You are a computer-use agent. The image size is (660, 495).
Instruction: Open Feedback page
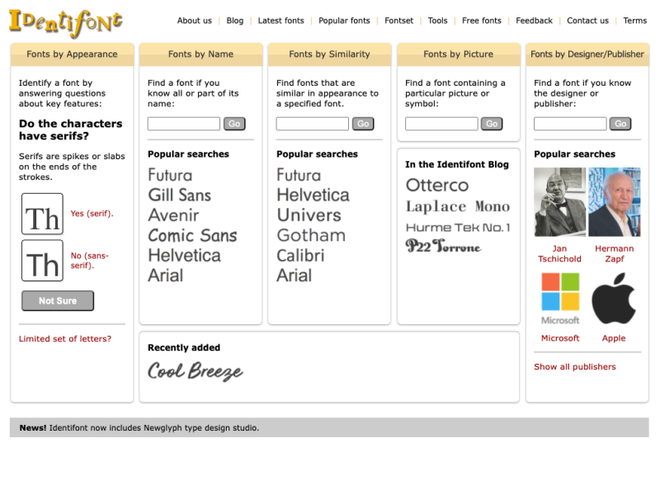(x=534, y=21)
